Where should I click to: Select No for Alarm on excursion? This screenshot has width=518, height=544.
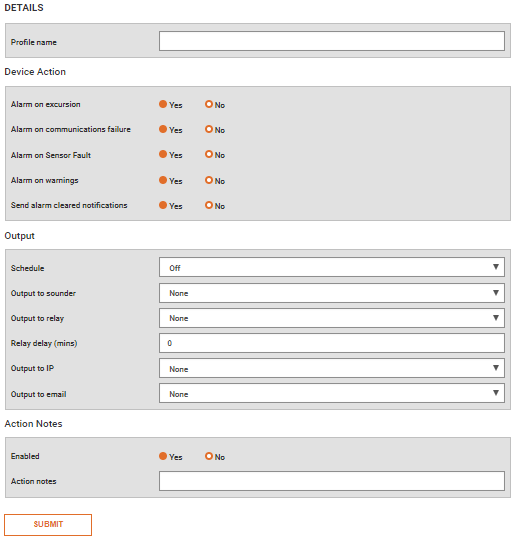209,104
